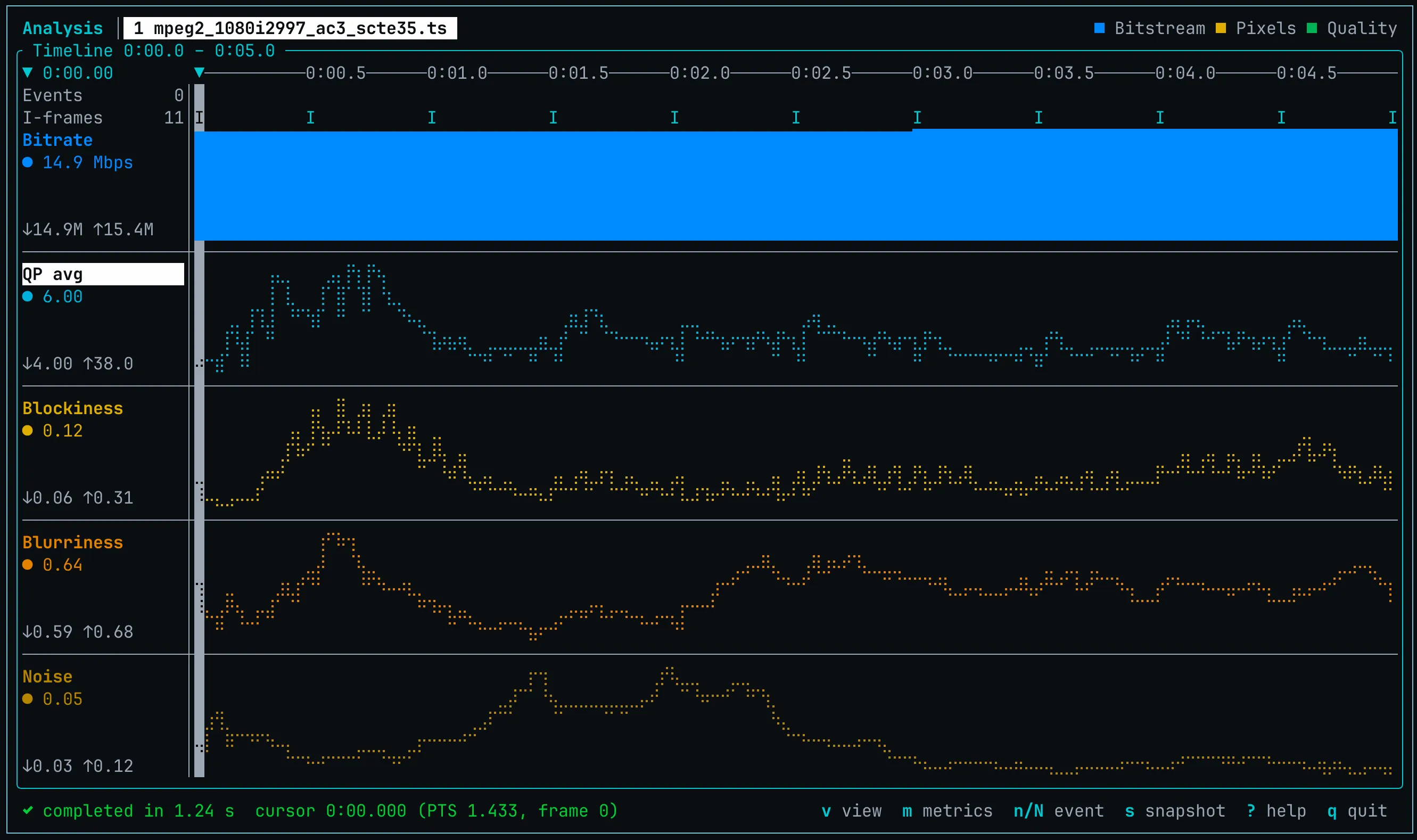Click the I-frame marker below 0:02.0
Viewport: 1417px width, 840px height.
coord(674,118)
